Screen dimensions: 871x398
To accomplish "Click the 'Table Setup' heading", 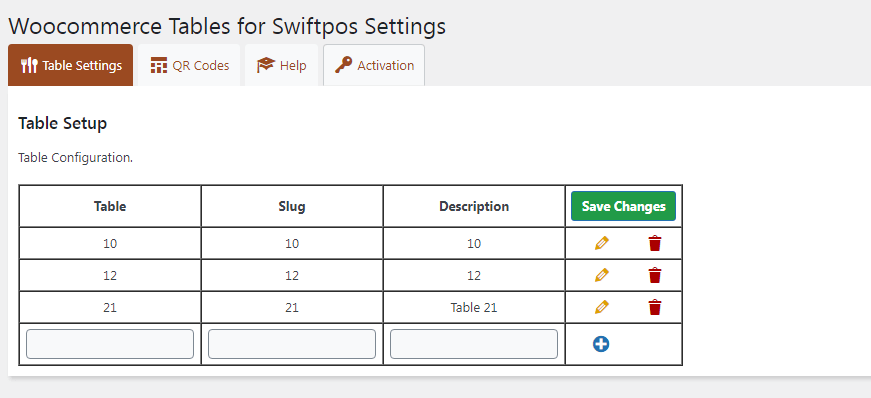I will click(x=62, y=123).
